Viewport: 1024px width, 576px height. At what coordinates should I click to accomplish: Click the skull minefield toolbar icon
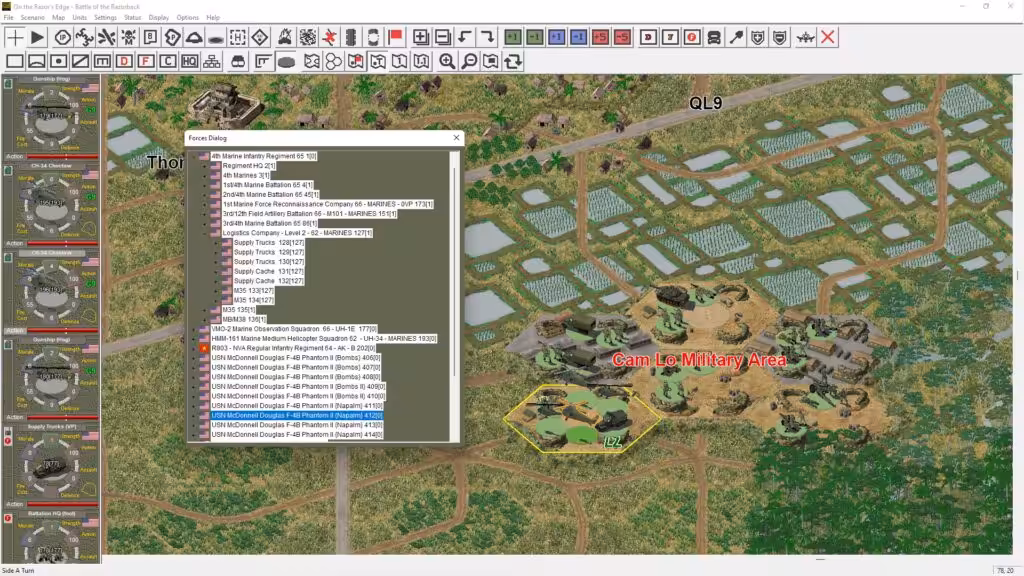129,37
